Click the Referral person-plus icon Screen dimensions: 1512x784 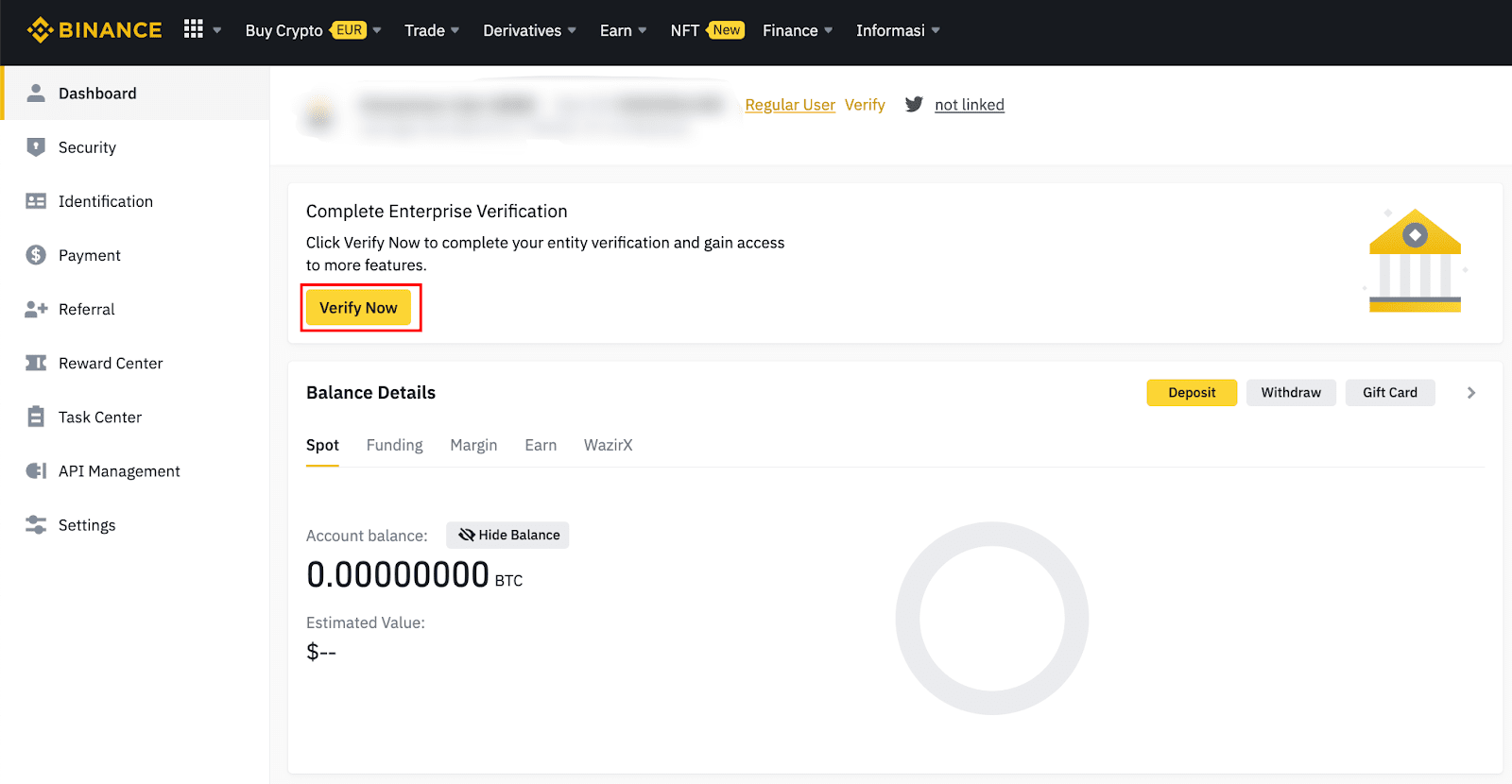(36, 309)
